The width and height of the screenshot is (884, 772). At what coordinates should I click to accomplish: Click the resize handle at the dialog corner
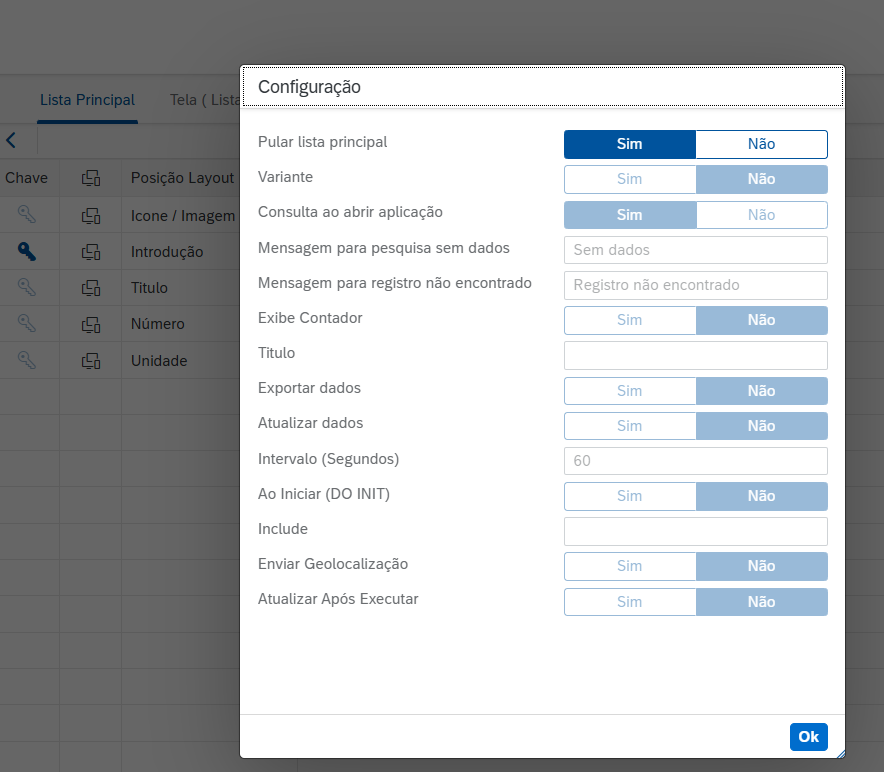point(841,754)
